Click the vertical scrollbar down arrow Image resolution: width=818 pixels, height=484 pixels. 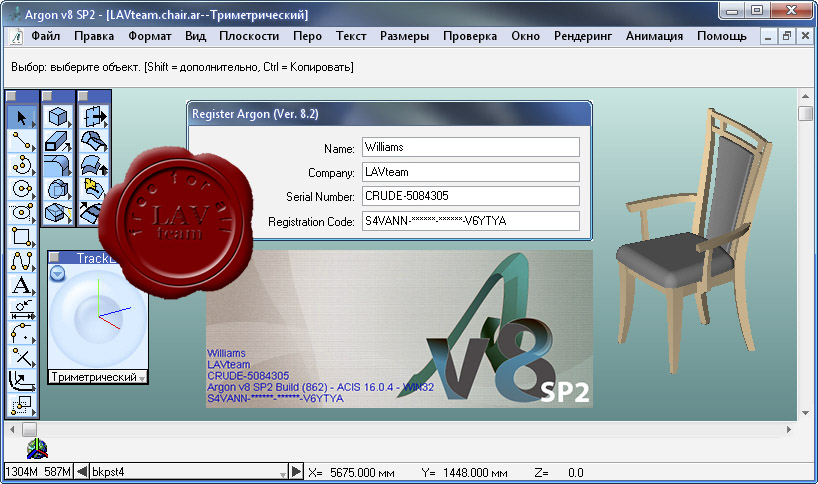[x=805, y=413]
